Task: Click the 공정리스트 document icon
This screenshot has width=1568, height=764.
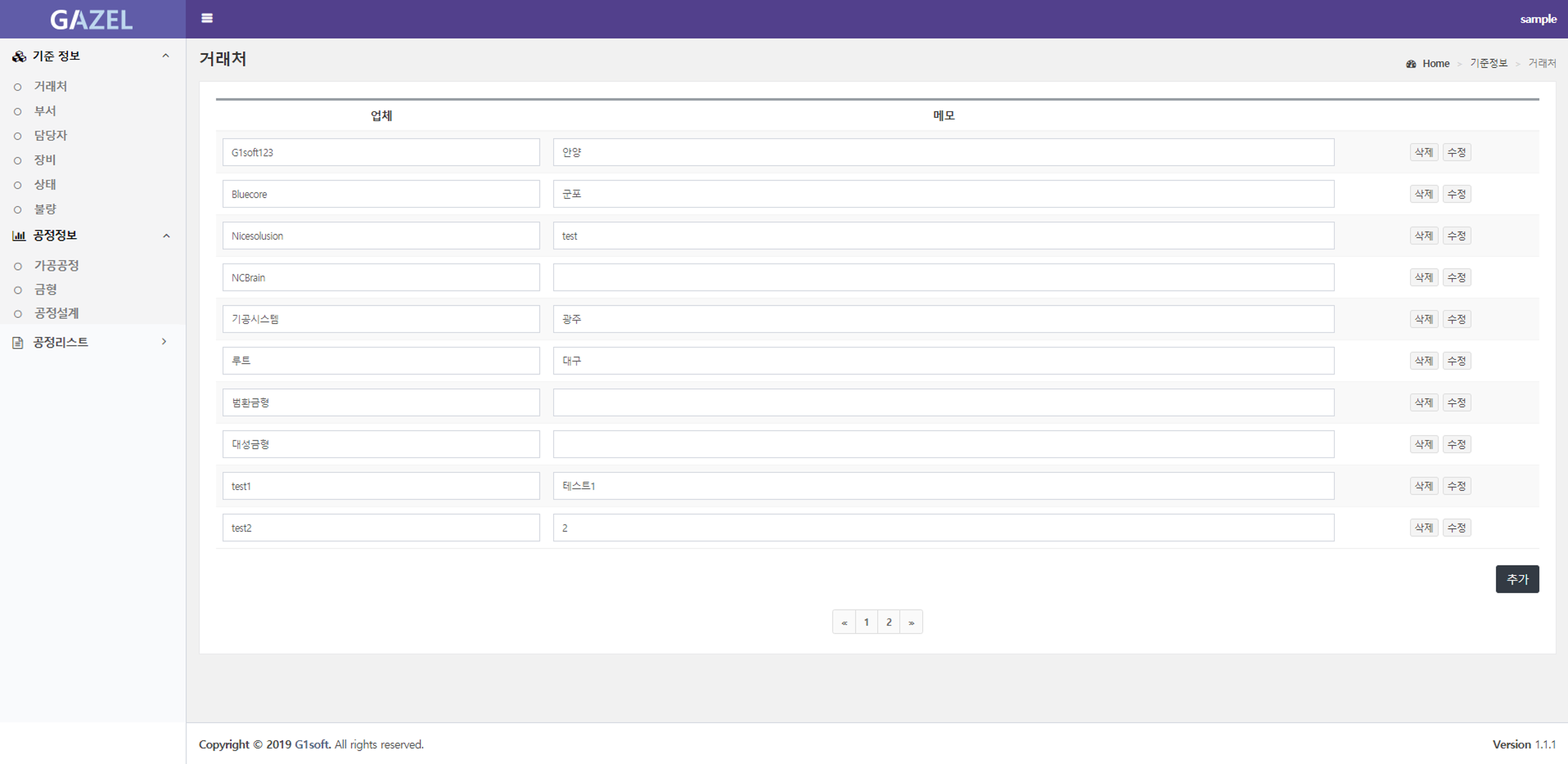Action: [18, 343]
